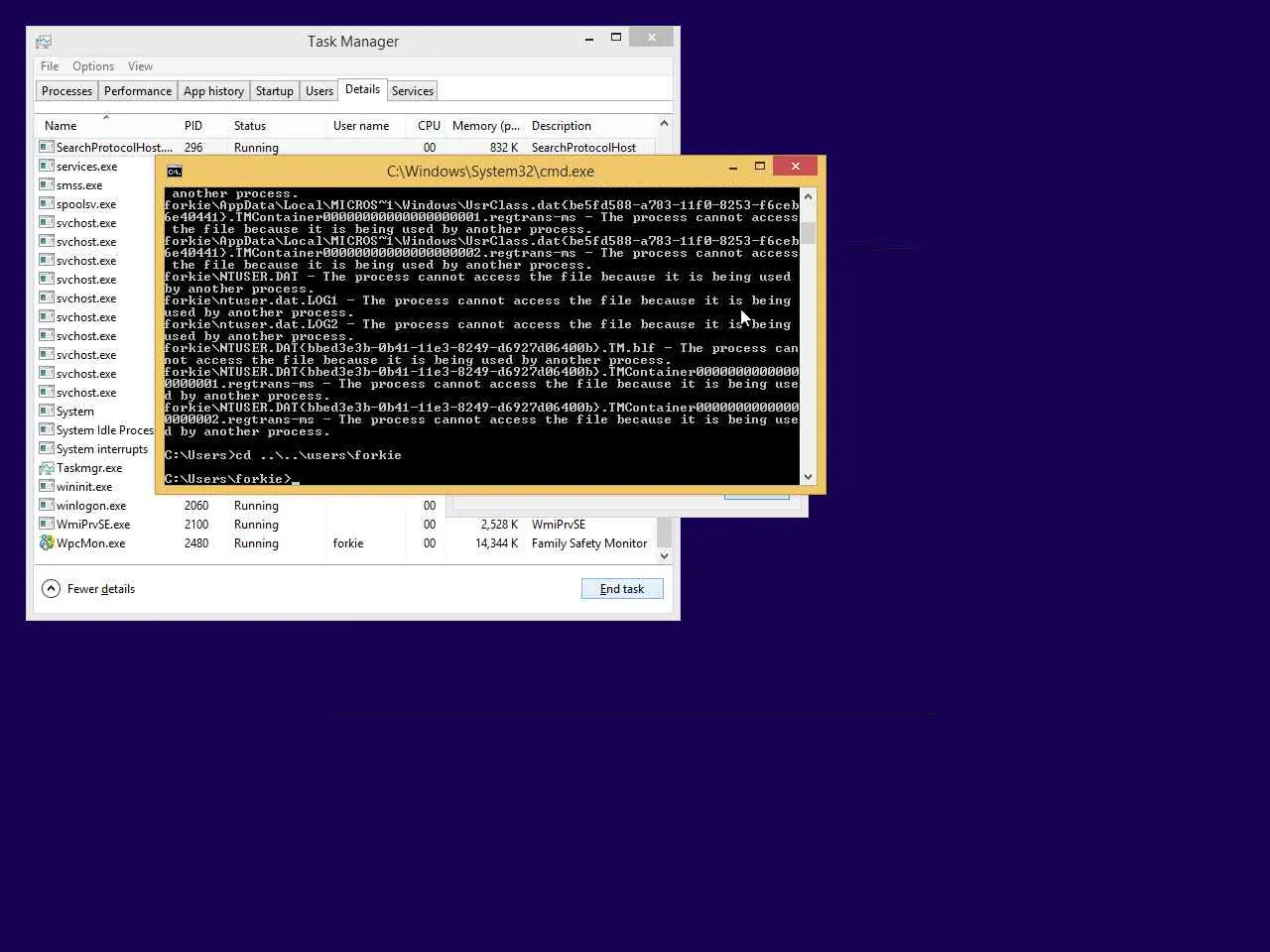Sort by the User name column header
The height and width of the screenshot is (952, 1270).
pyautogui.click(x=366, y=126)
